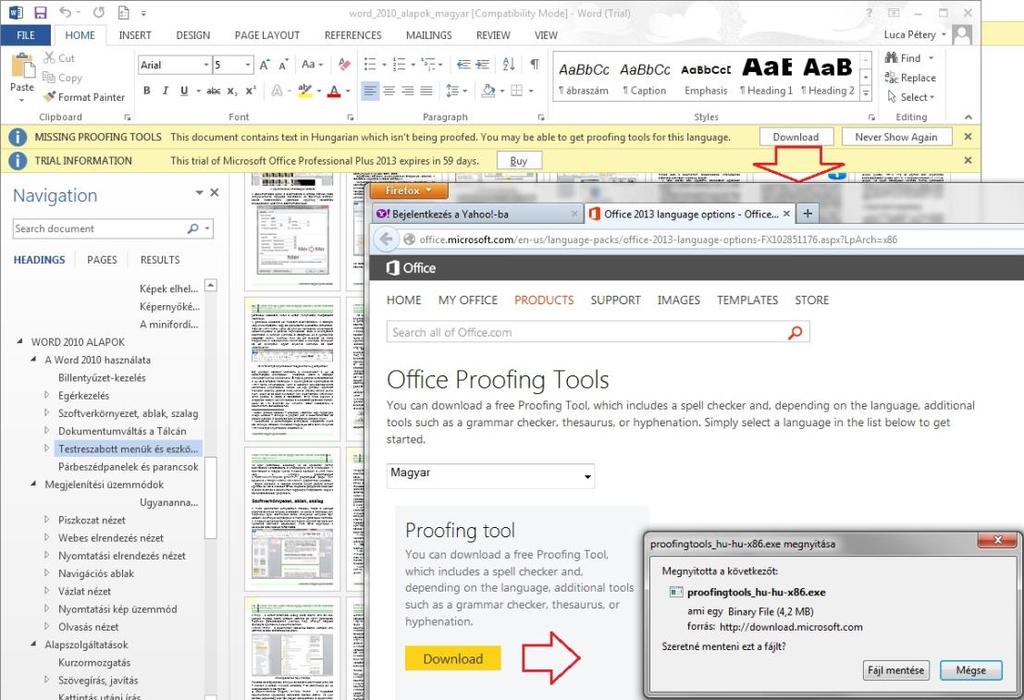Open the INSERT ribbon tab
This screenshot has height=700, width=1024.
click(x=135, y=35)
